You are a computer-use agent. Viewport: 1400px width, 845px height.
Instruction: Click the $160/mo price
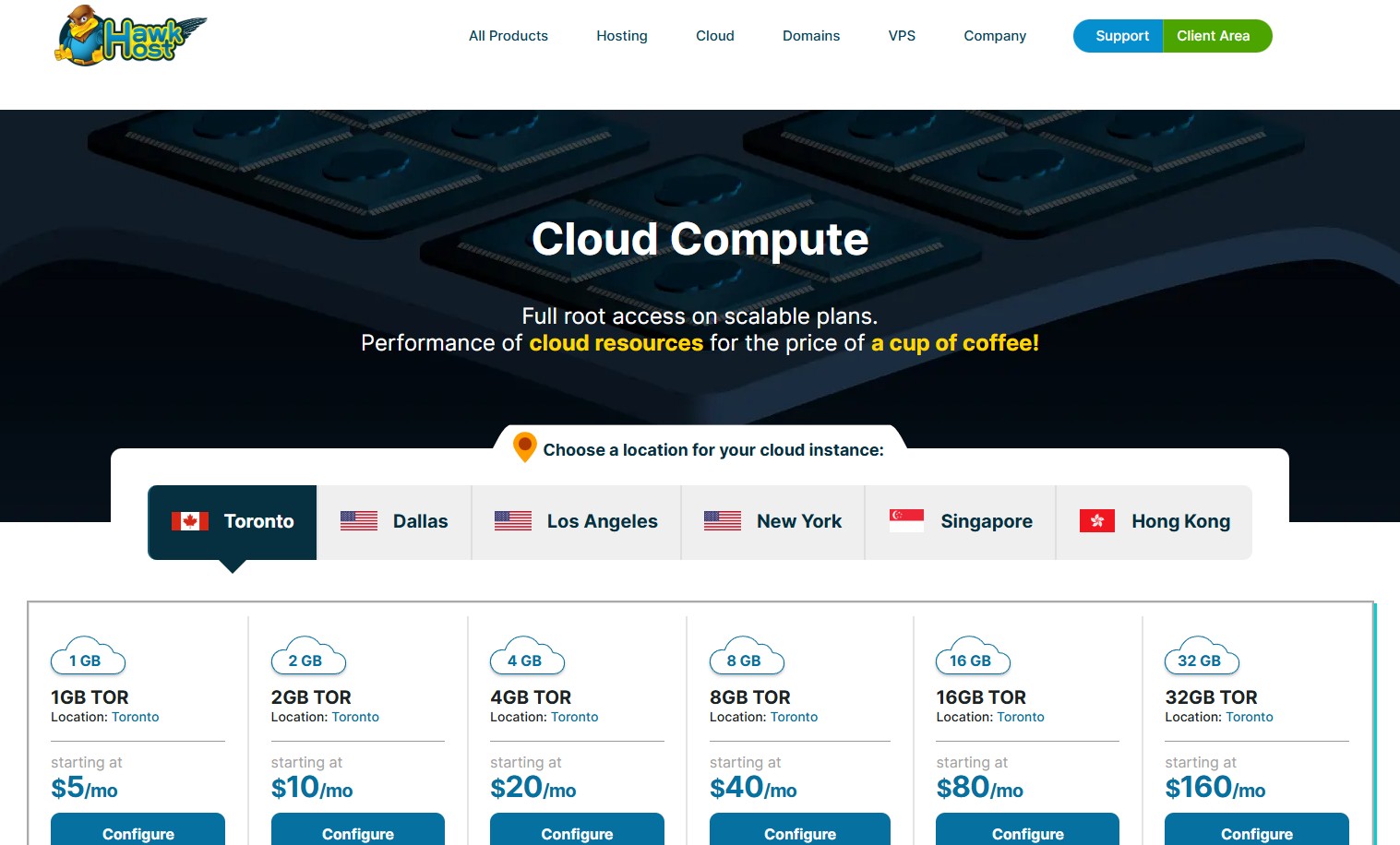(x=1215, y=788)
